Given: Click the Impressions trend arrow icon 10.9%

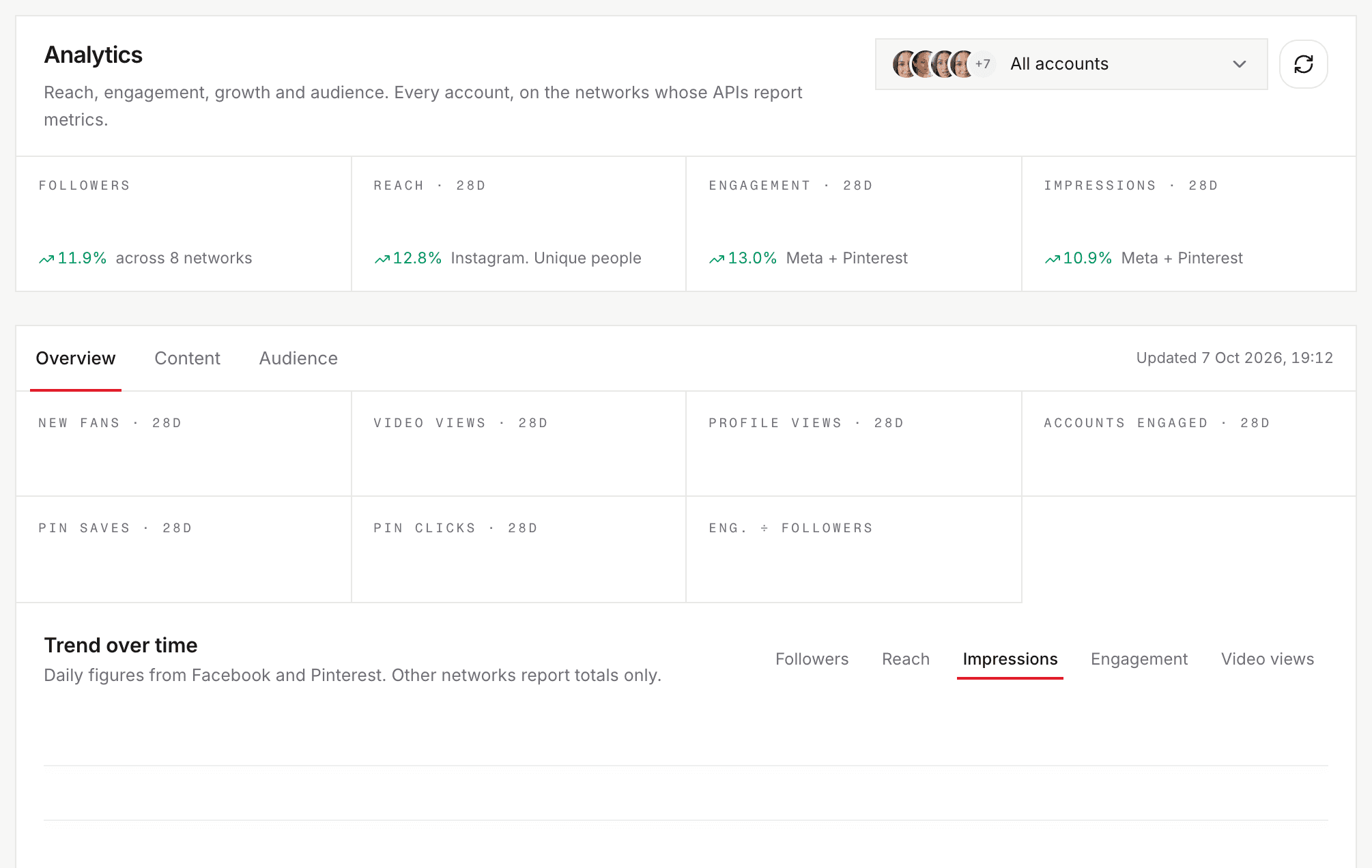Looking at the screenshot, I should click(1053, 259).
